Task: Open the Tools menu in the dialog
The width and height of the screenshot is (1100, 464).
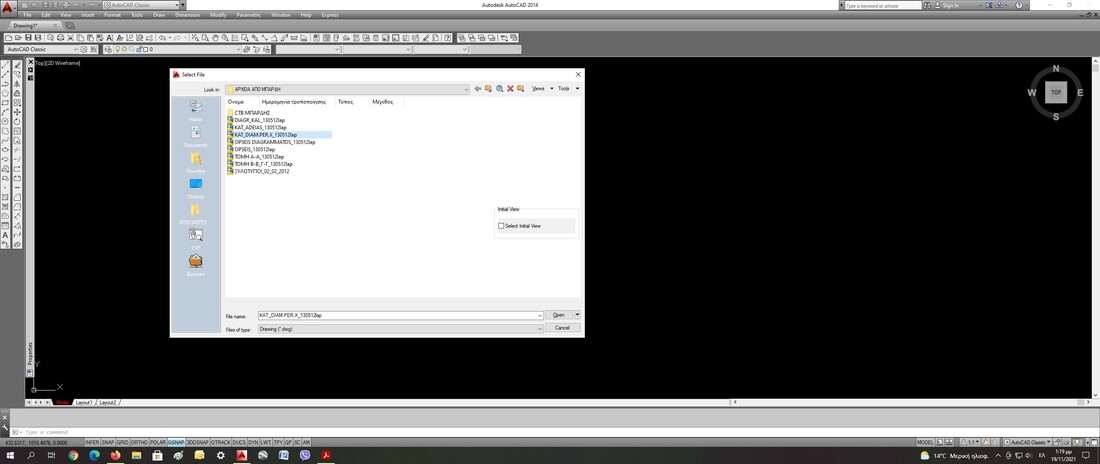Action: (567, 89)
